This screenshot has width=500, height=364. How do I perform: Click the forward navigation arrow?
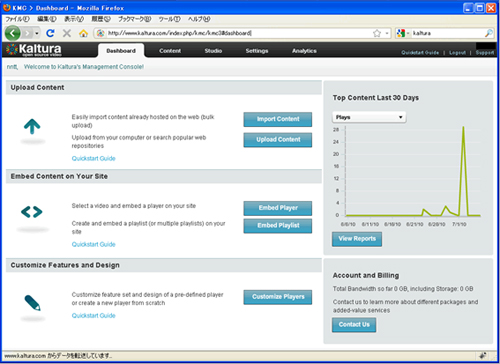[27, 33]
